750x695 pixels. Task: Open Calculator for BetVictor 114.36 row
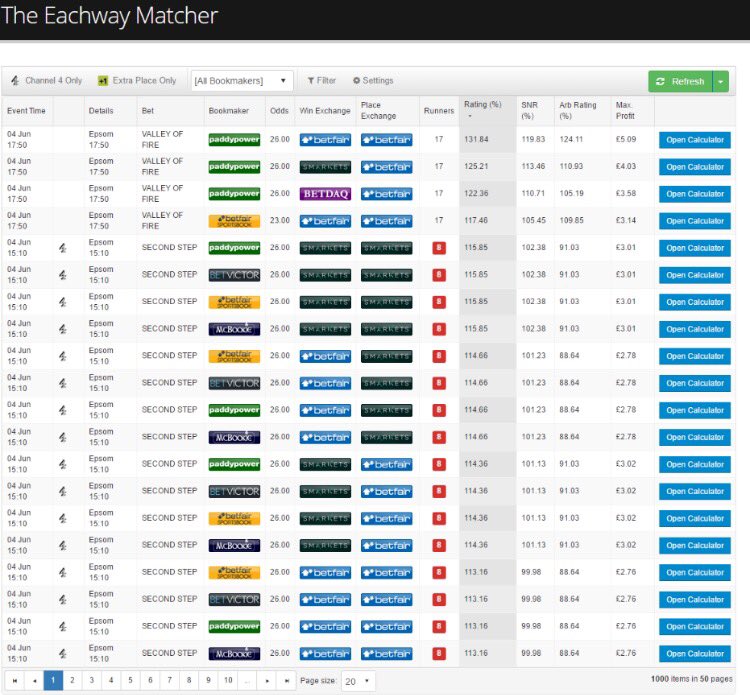(x=695, y=492)
